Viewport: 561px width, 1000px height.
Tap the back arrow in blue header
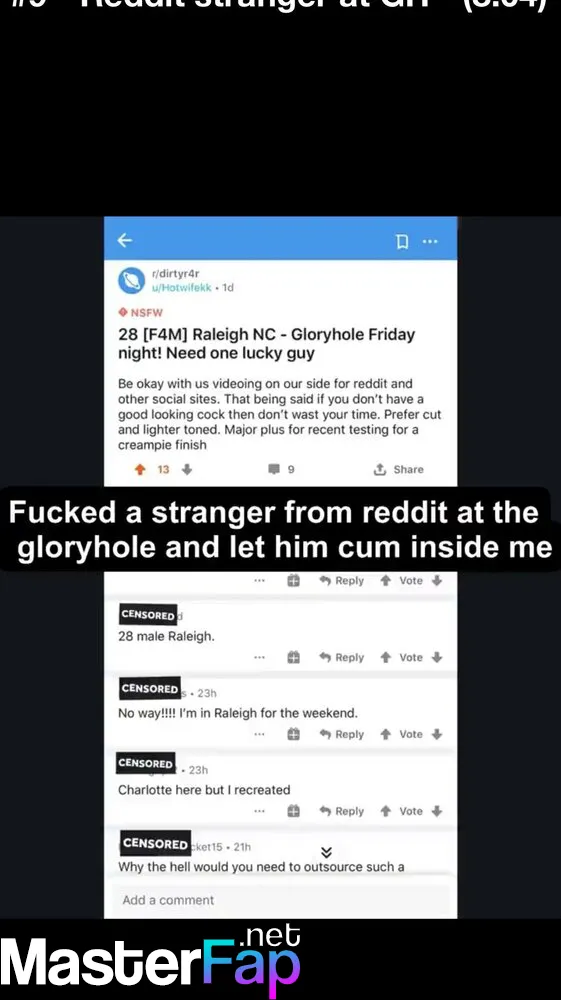coord(125,240)
